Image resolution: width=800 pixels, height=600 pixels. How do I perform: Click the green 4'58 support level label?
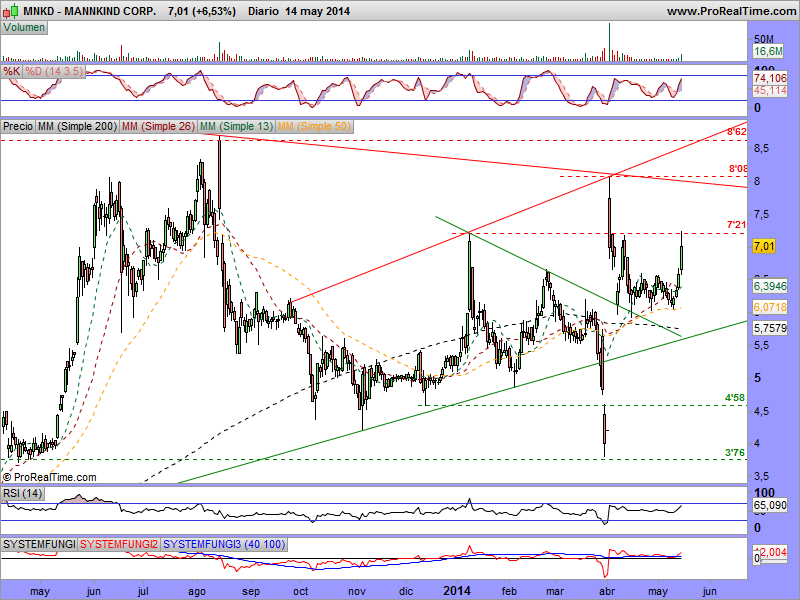[x=735, y=397]
